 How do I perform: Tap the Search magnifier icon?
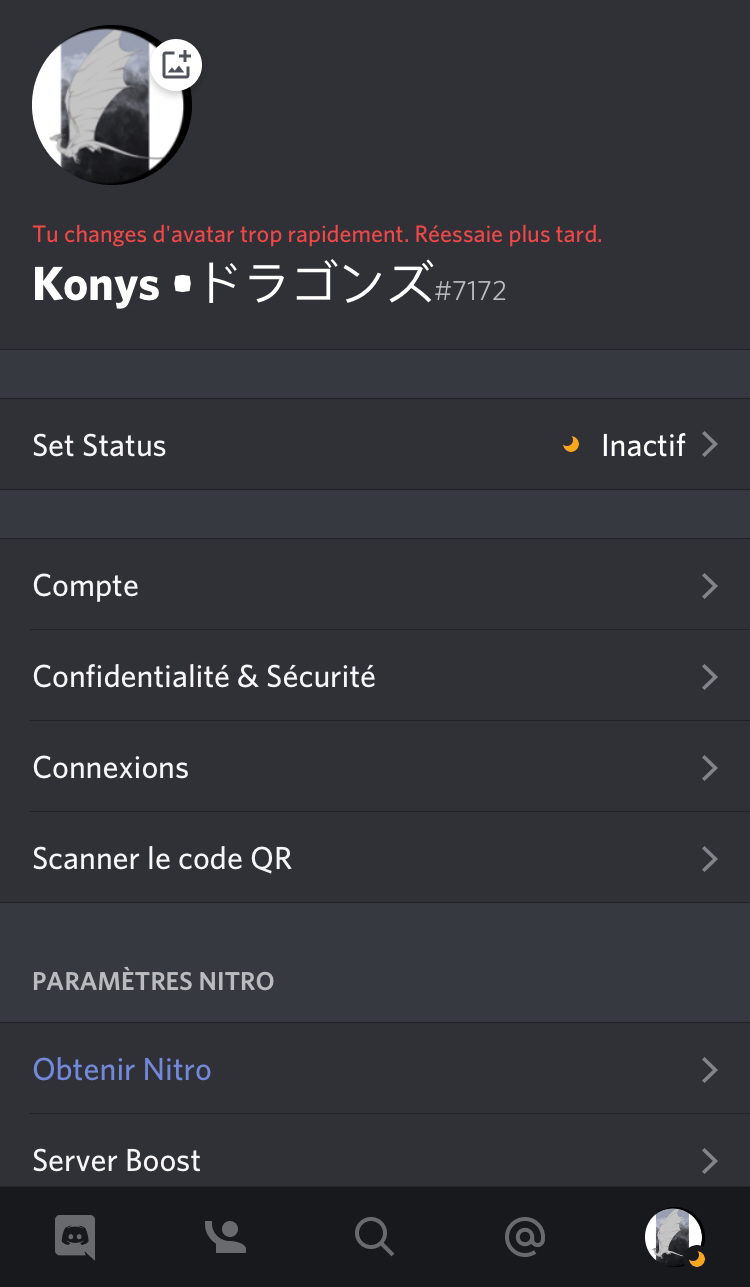point(374,1237)
